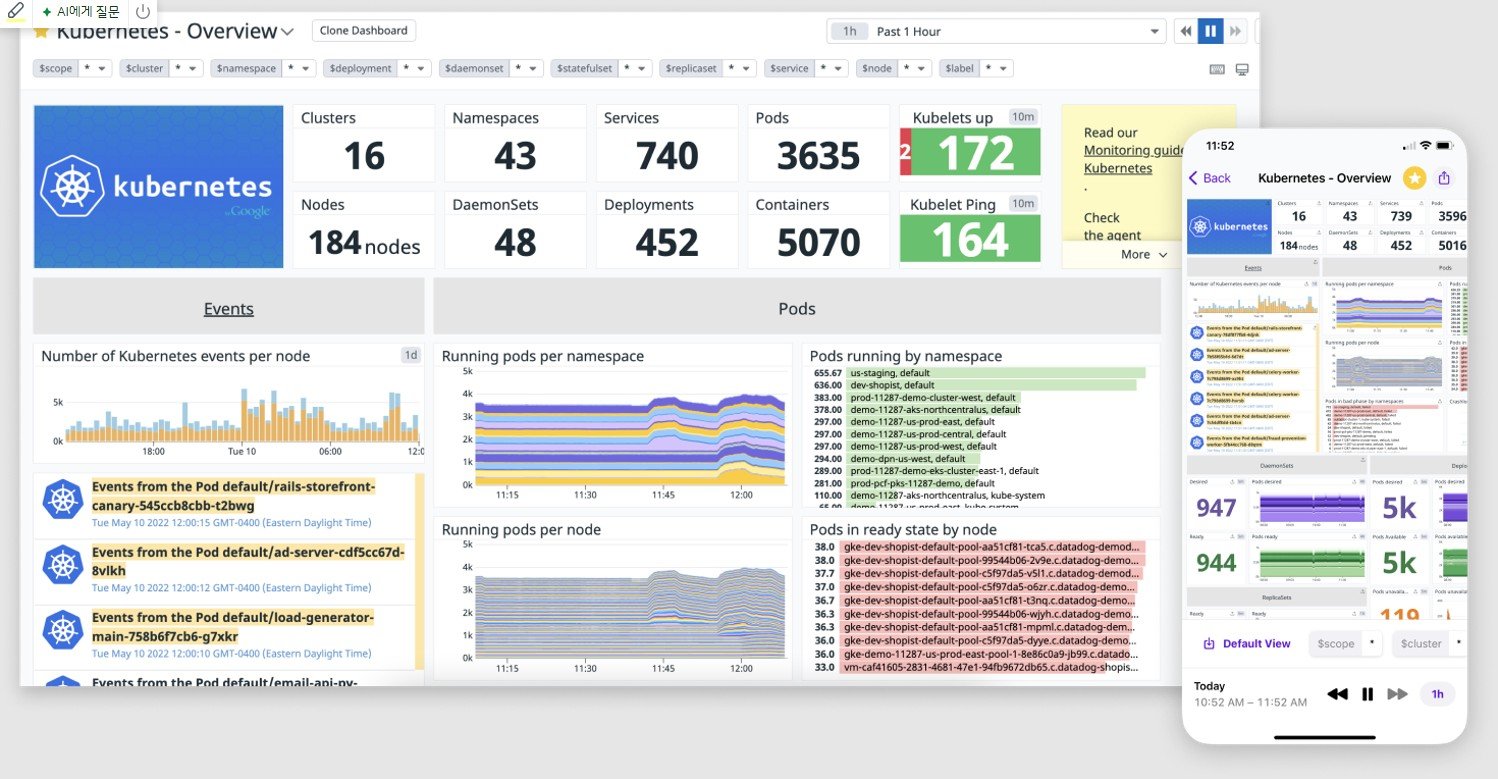Click the power icon in top overlay
This screenshot has height=779, width=1498.
[x=143, y=12]
